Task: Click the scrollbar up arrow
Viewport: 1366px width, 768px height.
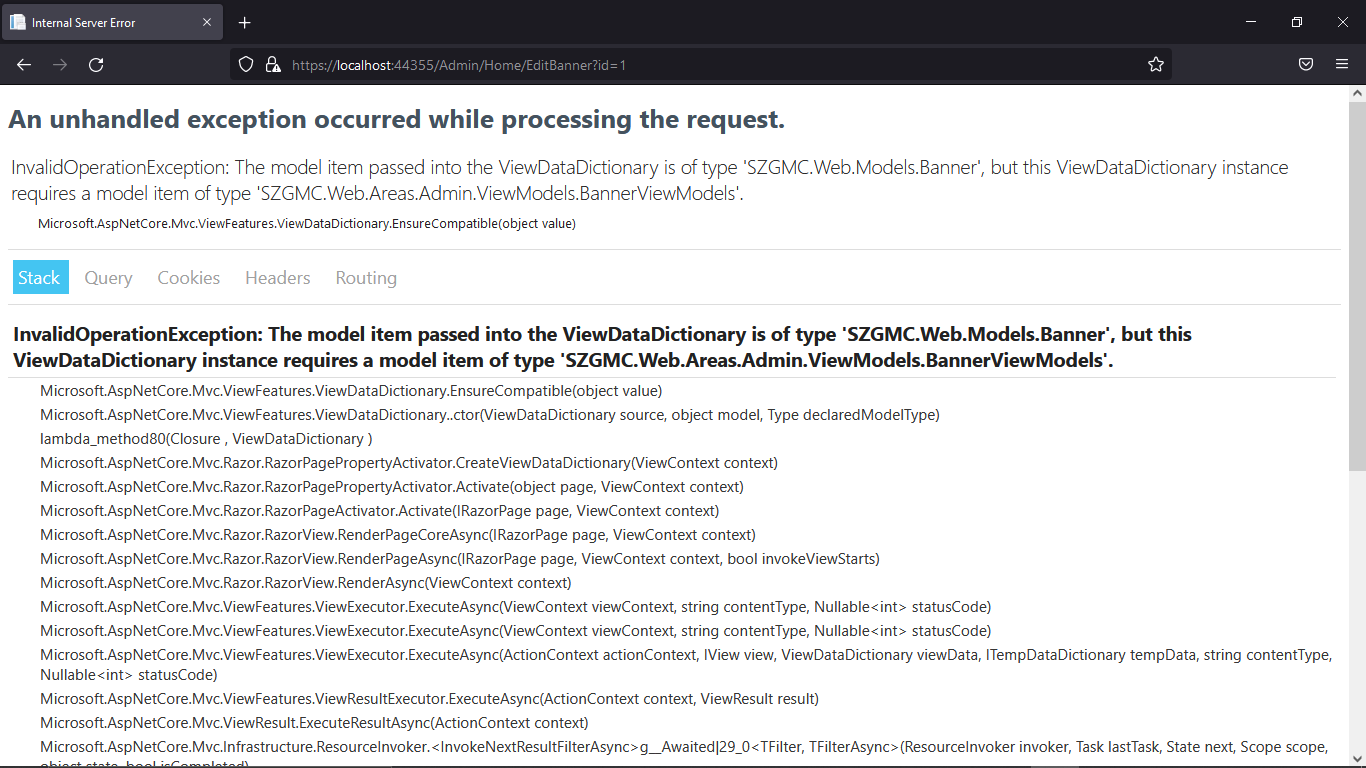Action: (x=1357, y=93)
